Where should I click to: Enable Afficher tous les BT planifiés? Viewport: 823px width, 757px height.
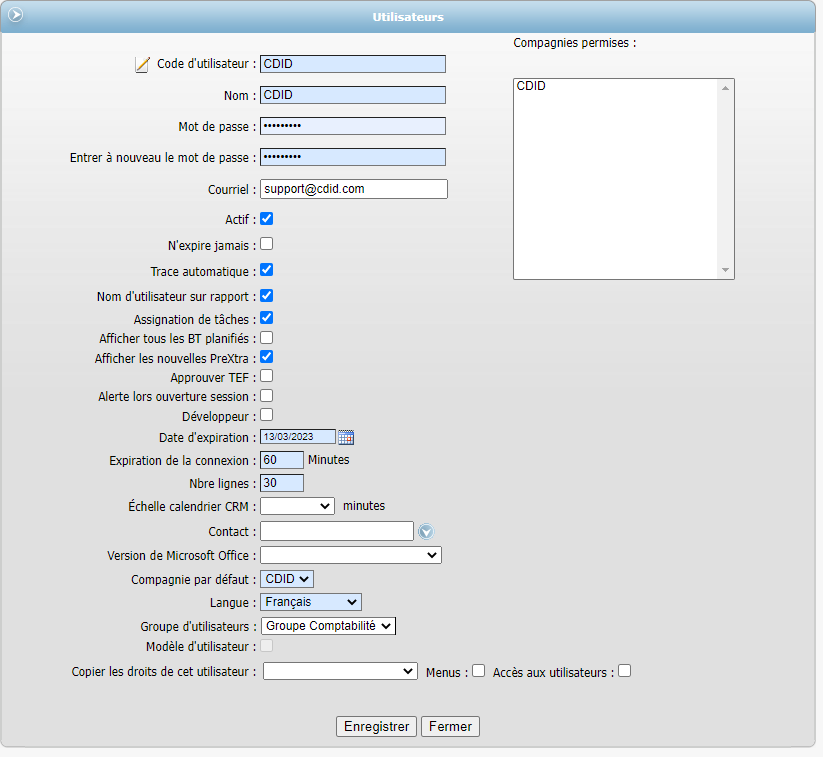point(267,338)
